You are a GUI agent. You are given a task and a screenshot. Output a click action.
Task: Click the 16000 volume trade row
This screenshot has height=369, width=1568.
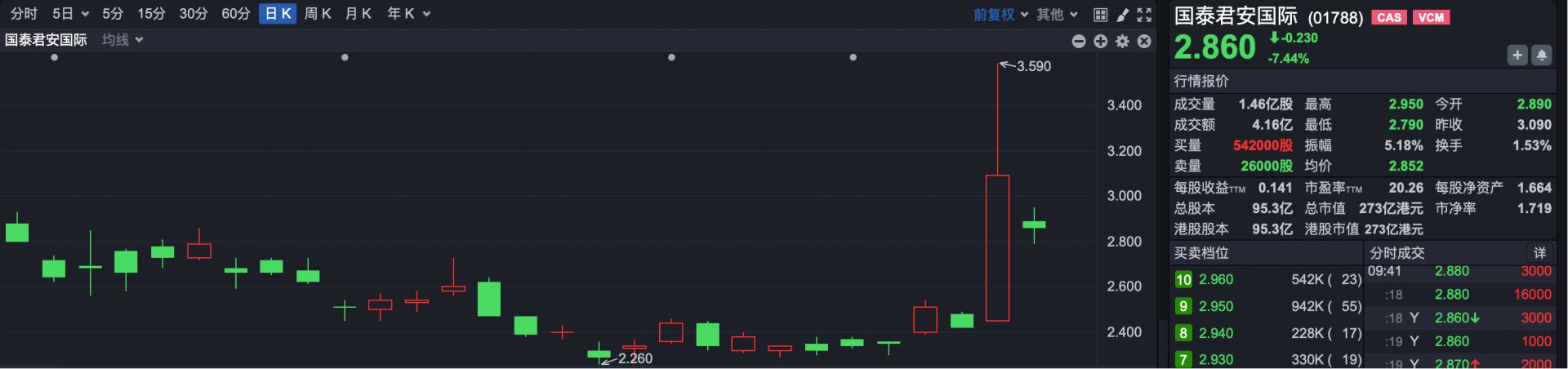point(1459,295)
